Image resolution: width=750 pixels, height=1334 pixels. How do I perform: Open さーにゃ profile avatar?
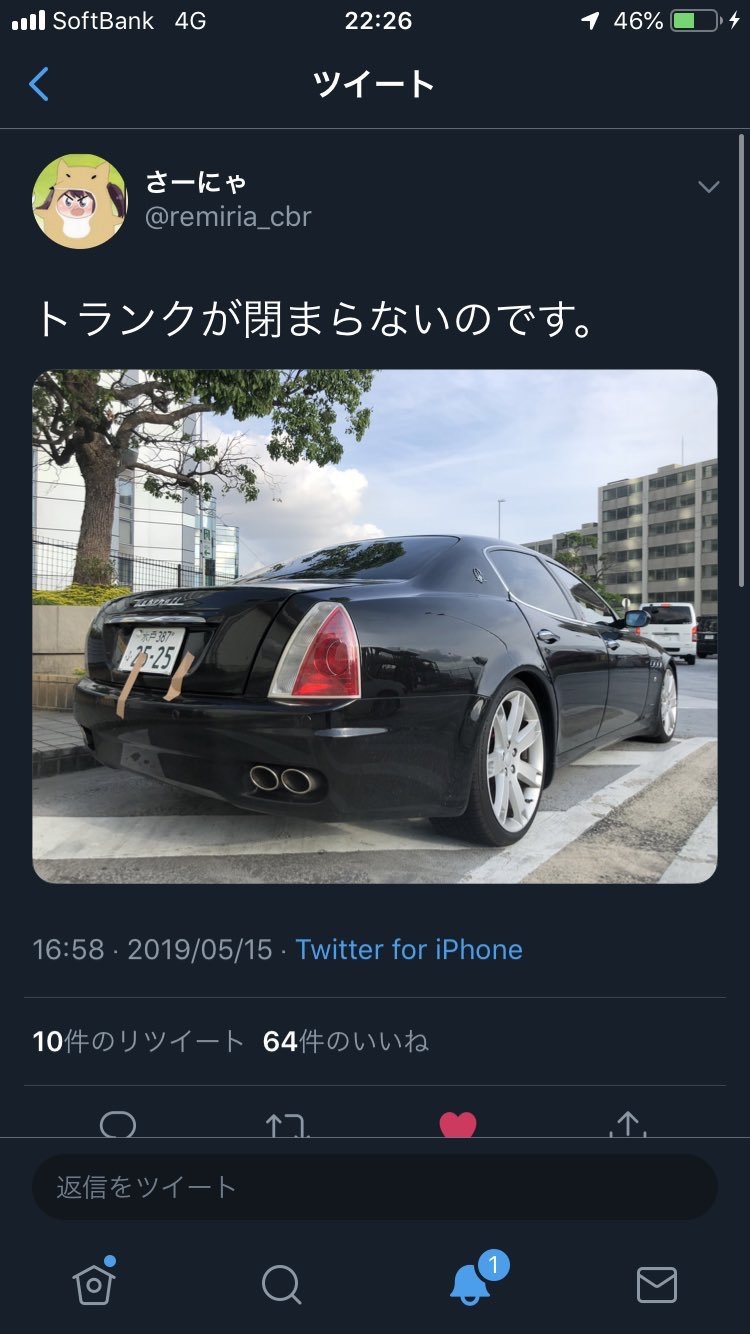[80, 201]
